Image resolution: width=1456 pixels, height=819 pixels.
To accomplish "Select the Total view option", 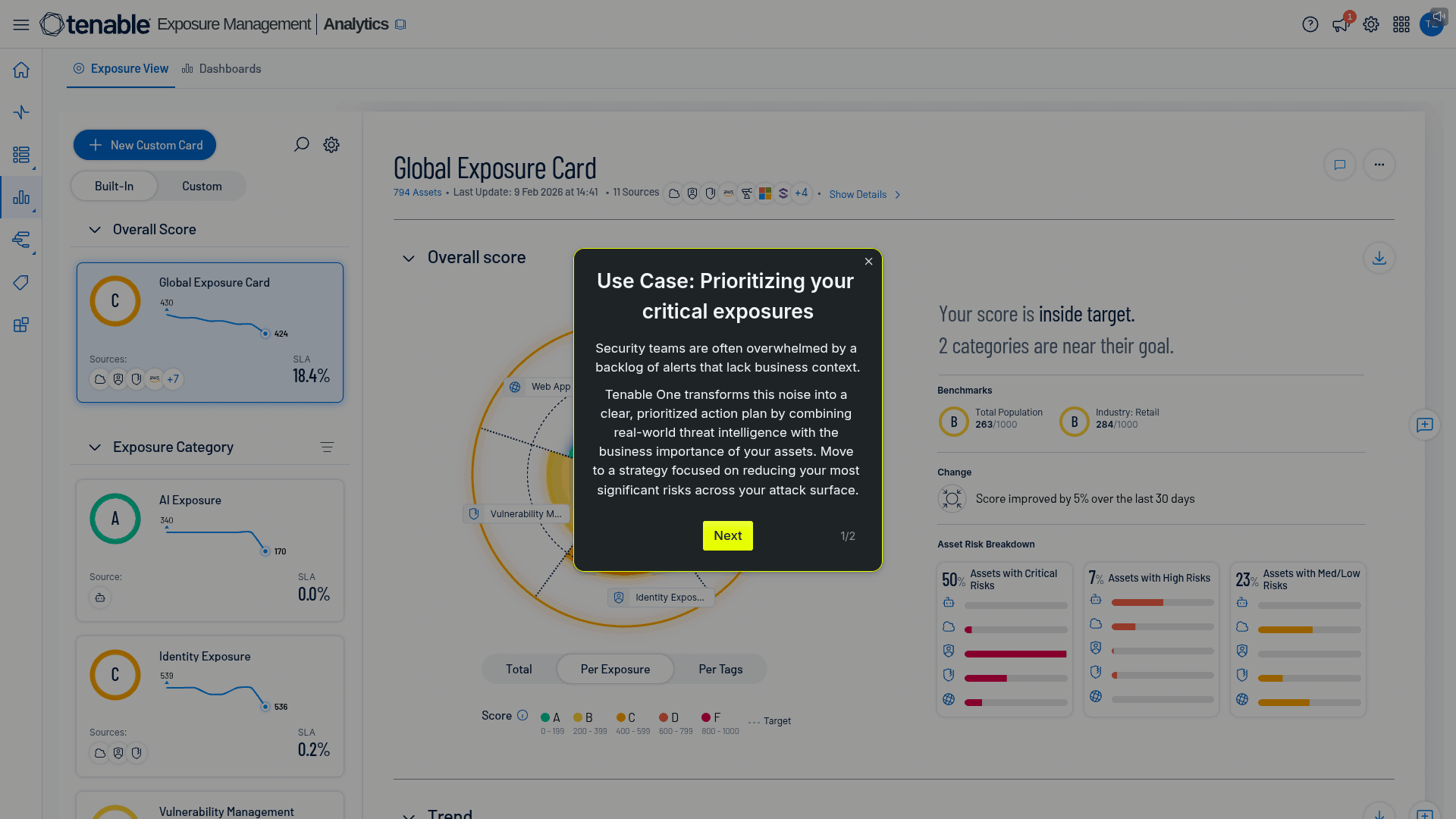I will coord(519,669).
